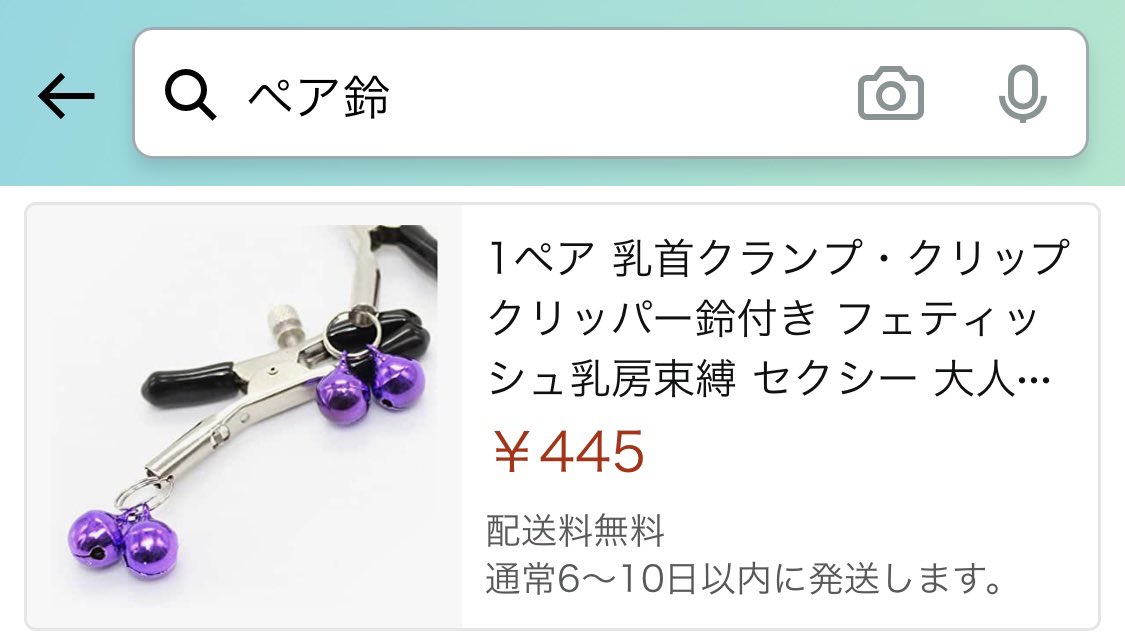
Task: Click the title line クリッパー鈴付き フェティッ
Action: 764,318
